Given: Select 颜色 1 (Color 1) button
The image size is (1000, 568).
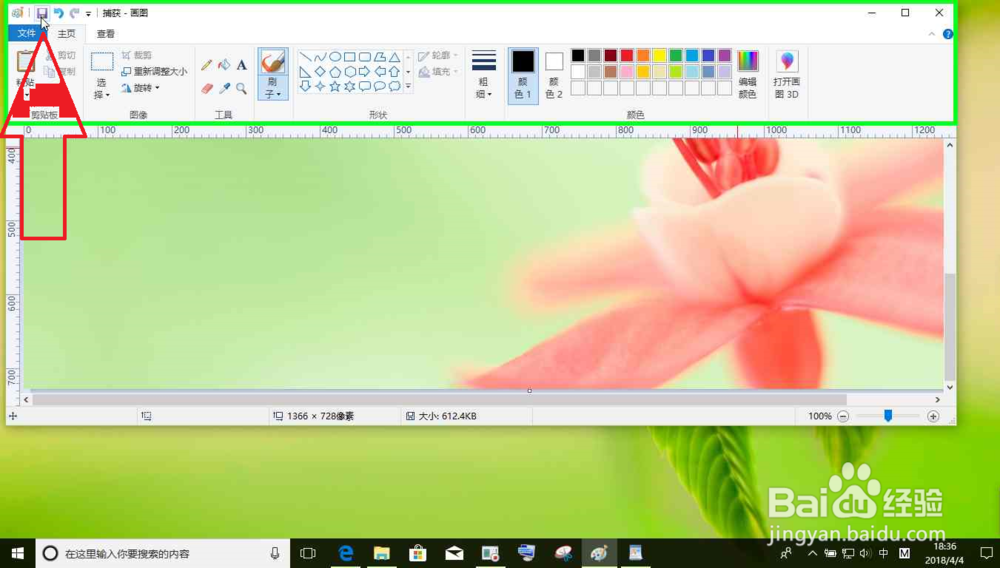Looking at the screenshot, I should click(x=523, y=75).
